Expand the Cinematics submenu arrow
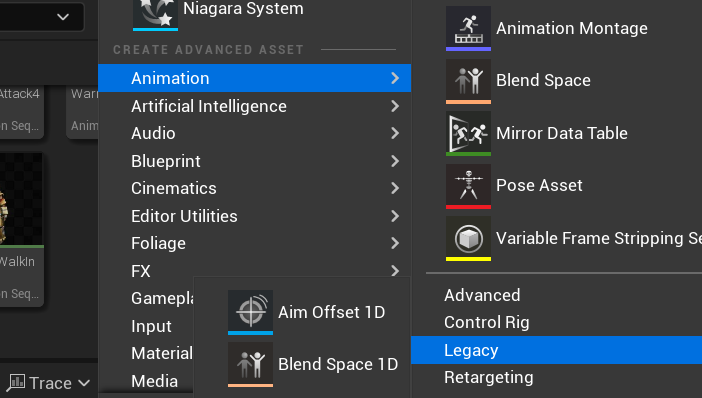Viewport: 702px width, 398px height. (x=395, y=188)
